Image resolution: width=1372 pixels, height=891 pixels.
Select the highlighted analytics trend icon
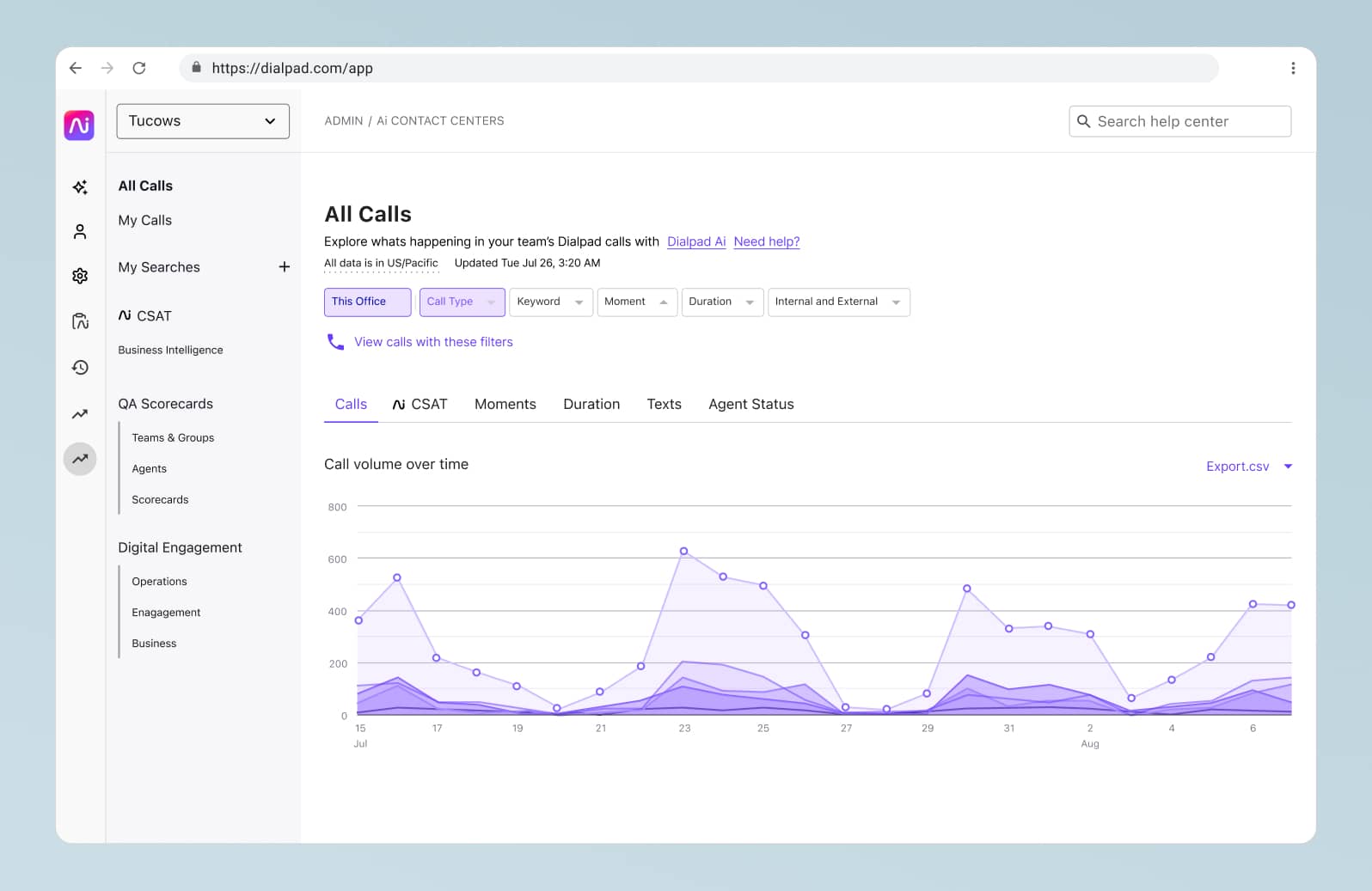pyautogui.click(x=80, y=459)
